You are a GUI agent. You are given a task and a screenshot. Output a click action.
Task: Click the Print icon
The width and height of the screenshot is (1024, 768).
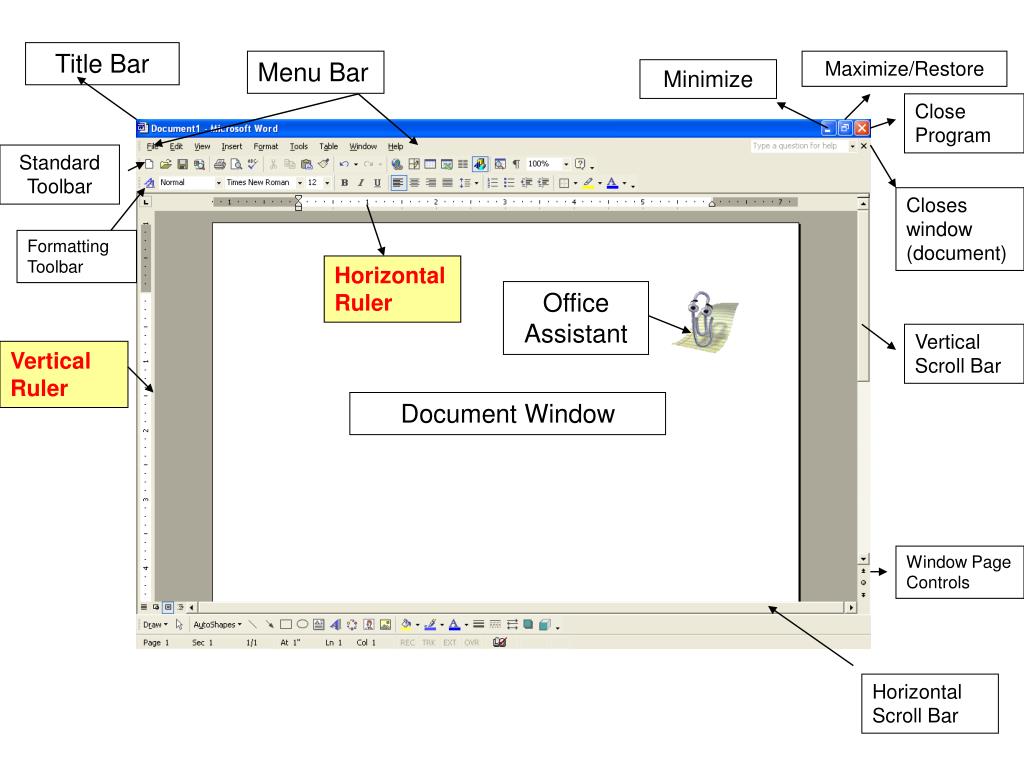click(x=219, y=164)
